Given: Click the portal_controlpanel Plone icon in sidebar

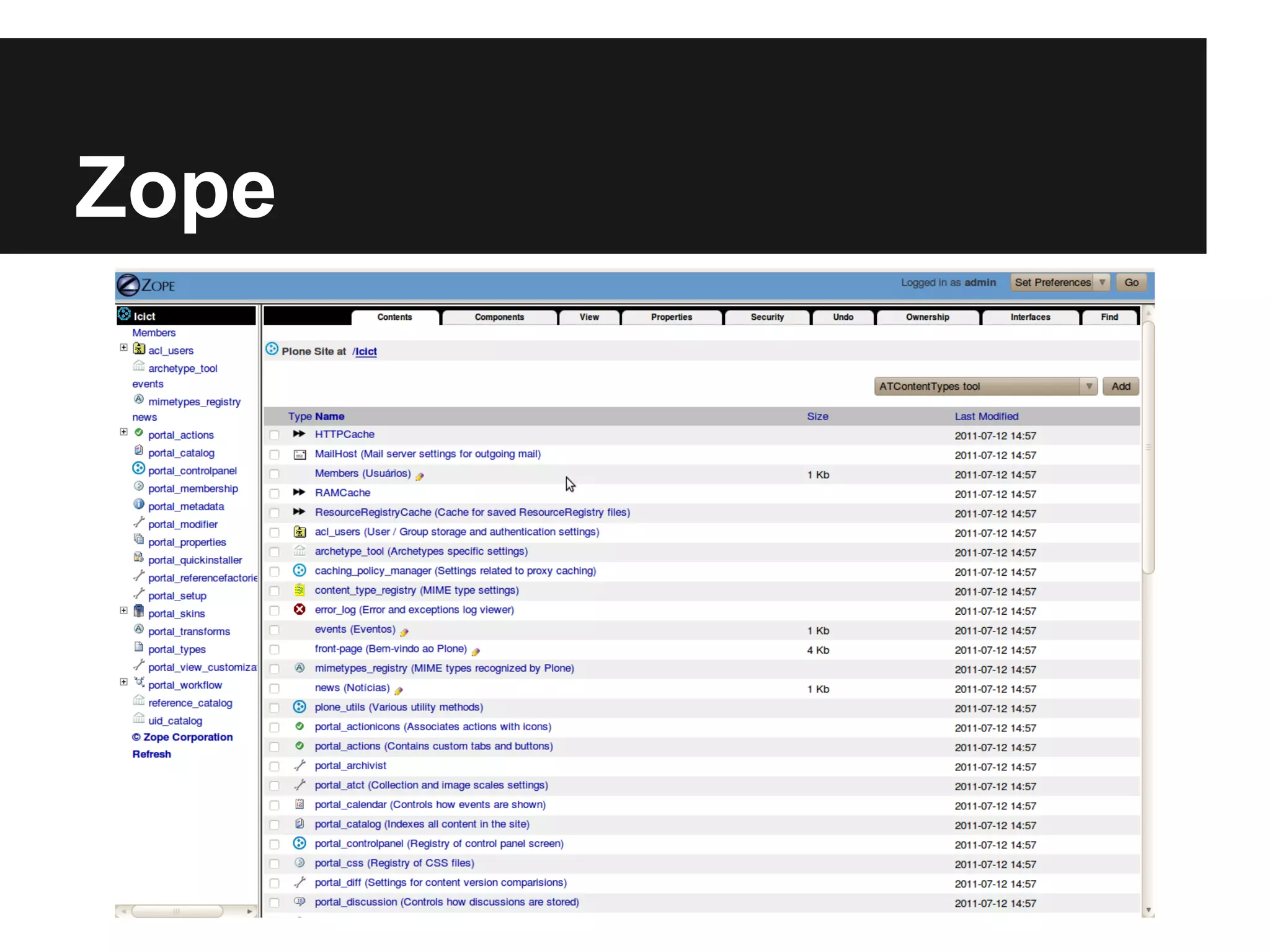Looking at the screenshot, I should tap(139, 469).
